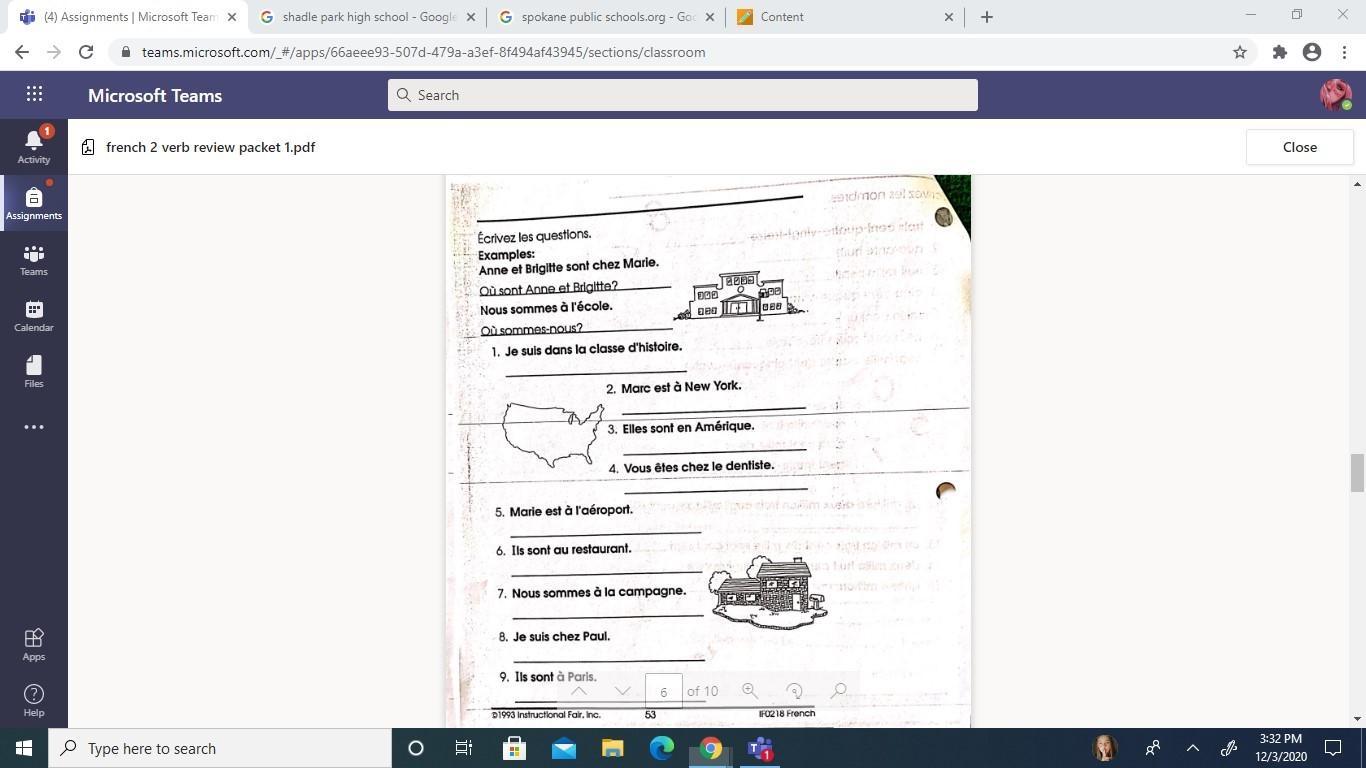Click the school building illustration
The height and width of the screenshot is (768, 1366).
[740, 296]
